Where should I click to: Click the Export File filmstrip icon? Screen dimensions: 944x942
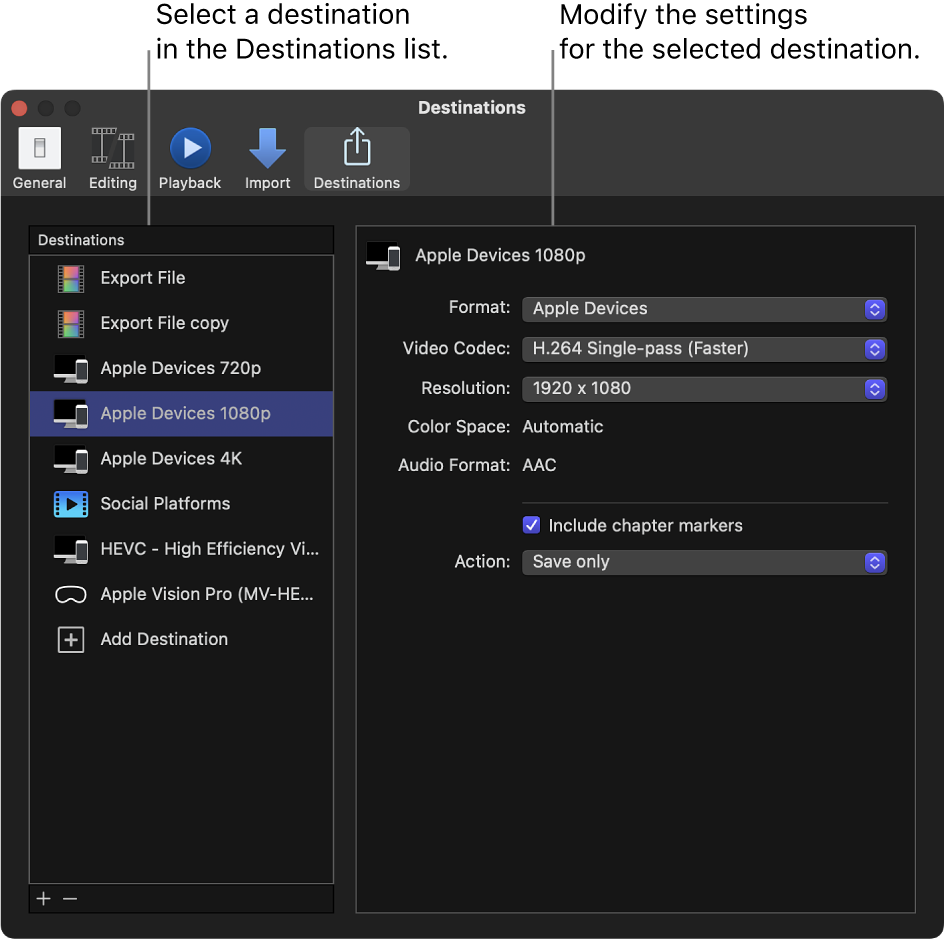point(70,278)
